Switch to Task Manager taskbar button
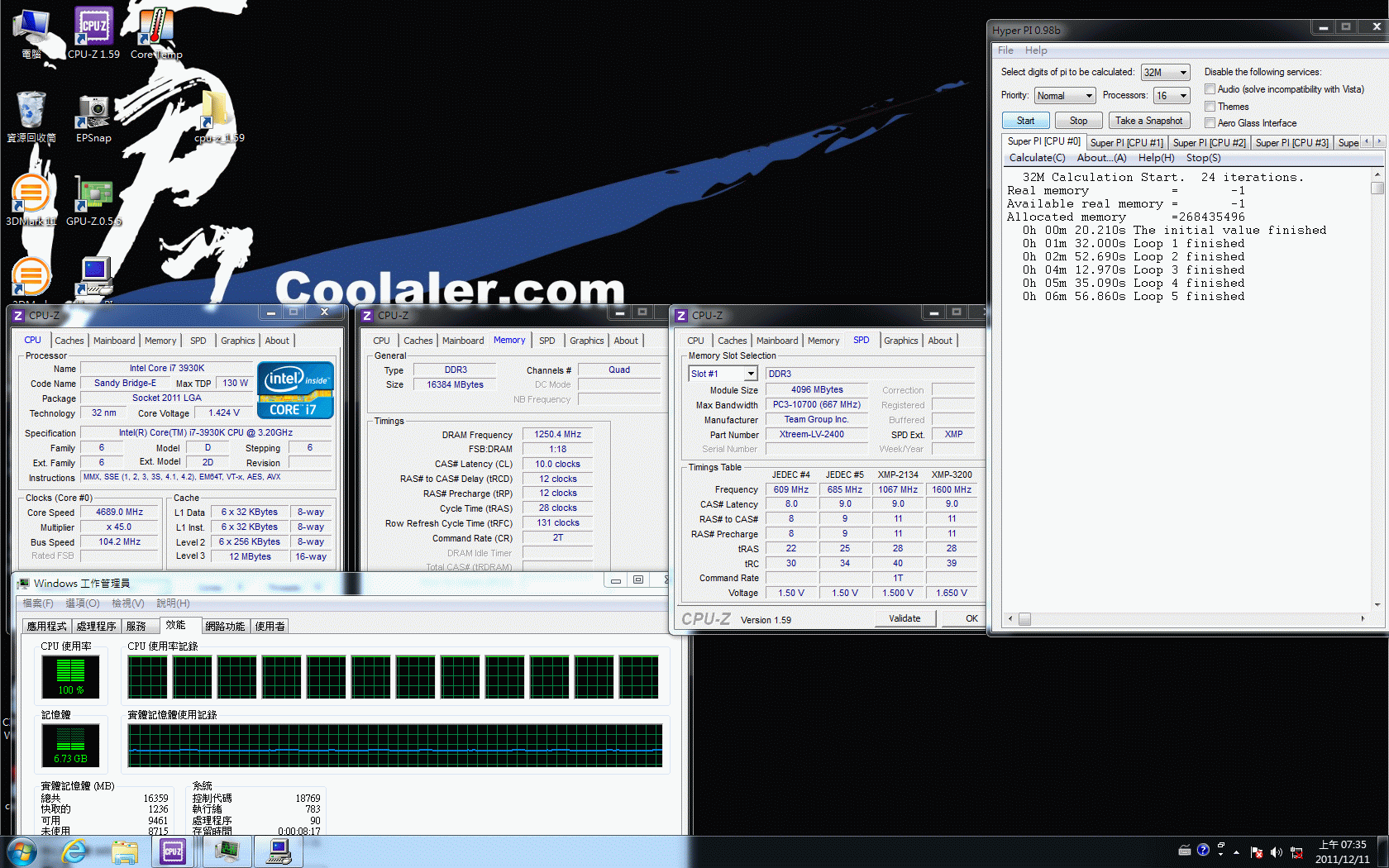Image resolution: width=1389 pixels, height=868 pixels. [227, 851]
